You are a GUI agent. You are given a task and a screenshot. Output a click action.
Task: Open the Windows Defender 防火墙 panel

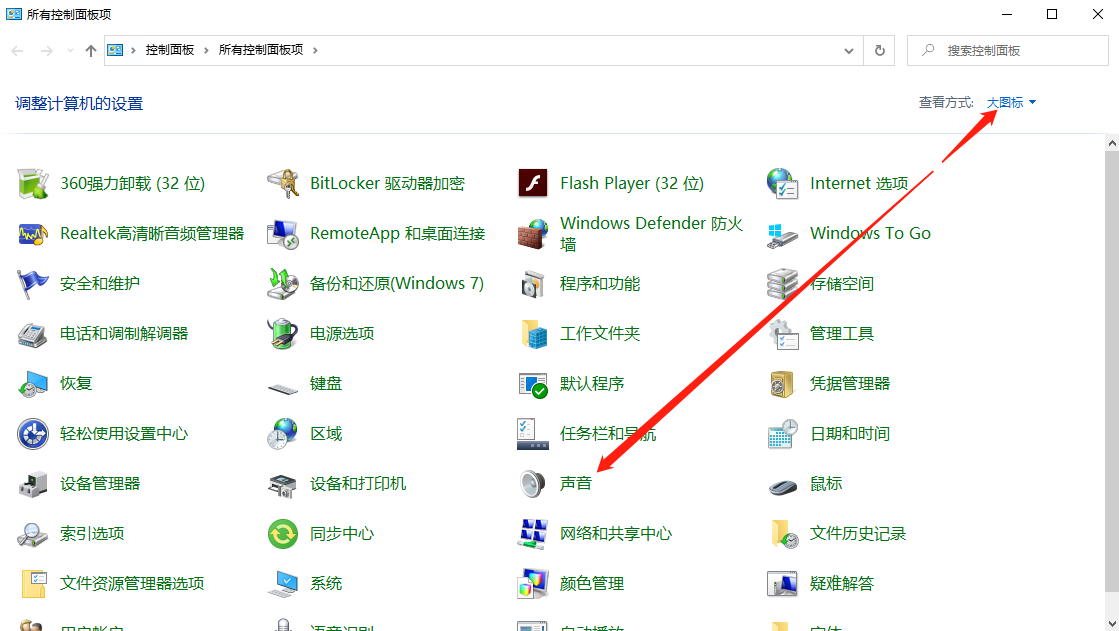point(650,232)
